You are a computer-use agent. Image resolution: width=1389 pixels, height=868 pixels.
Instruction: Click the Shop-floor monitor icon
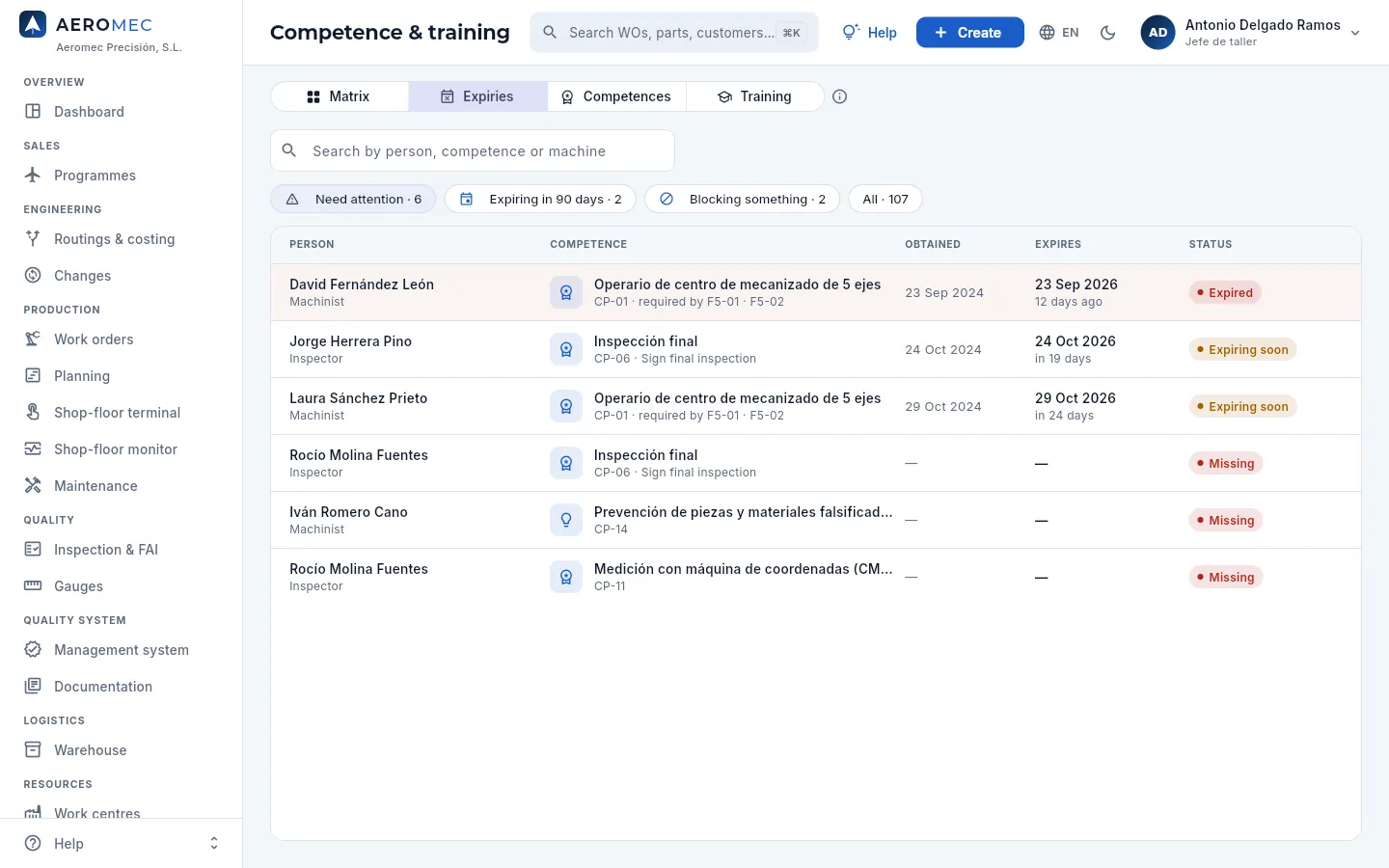pyautogui.click(x=33, y=448)
